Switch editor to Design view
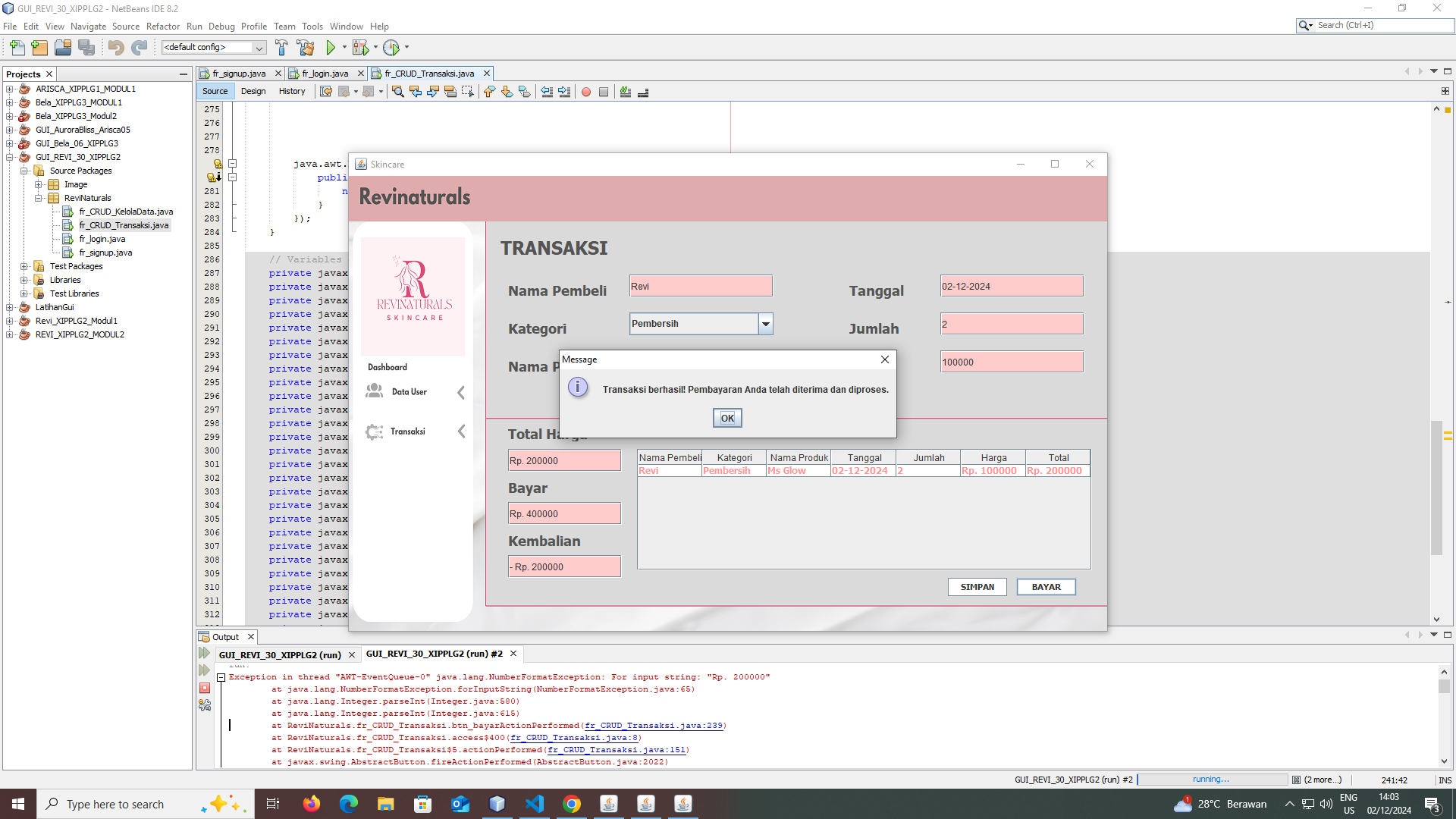 (253, 91)
